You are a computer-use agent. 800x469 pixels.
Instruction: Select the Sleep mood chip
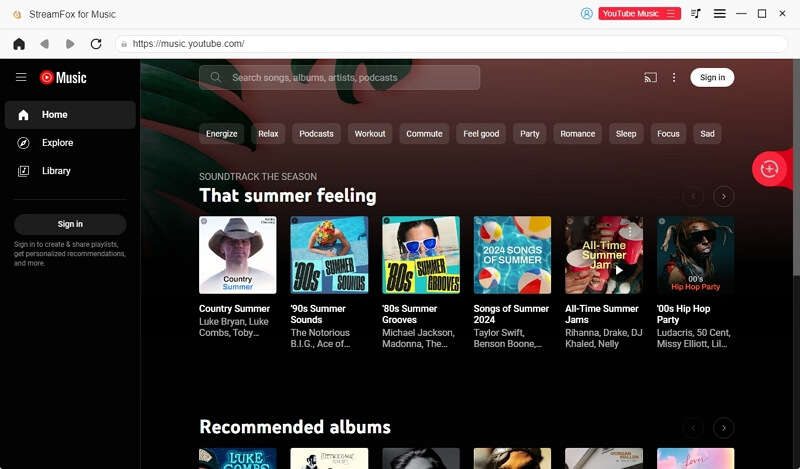(x=626, y=134)
